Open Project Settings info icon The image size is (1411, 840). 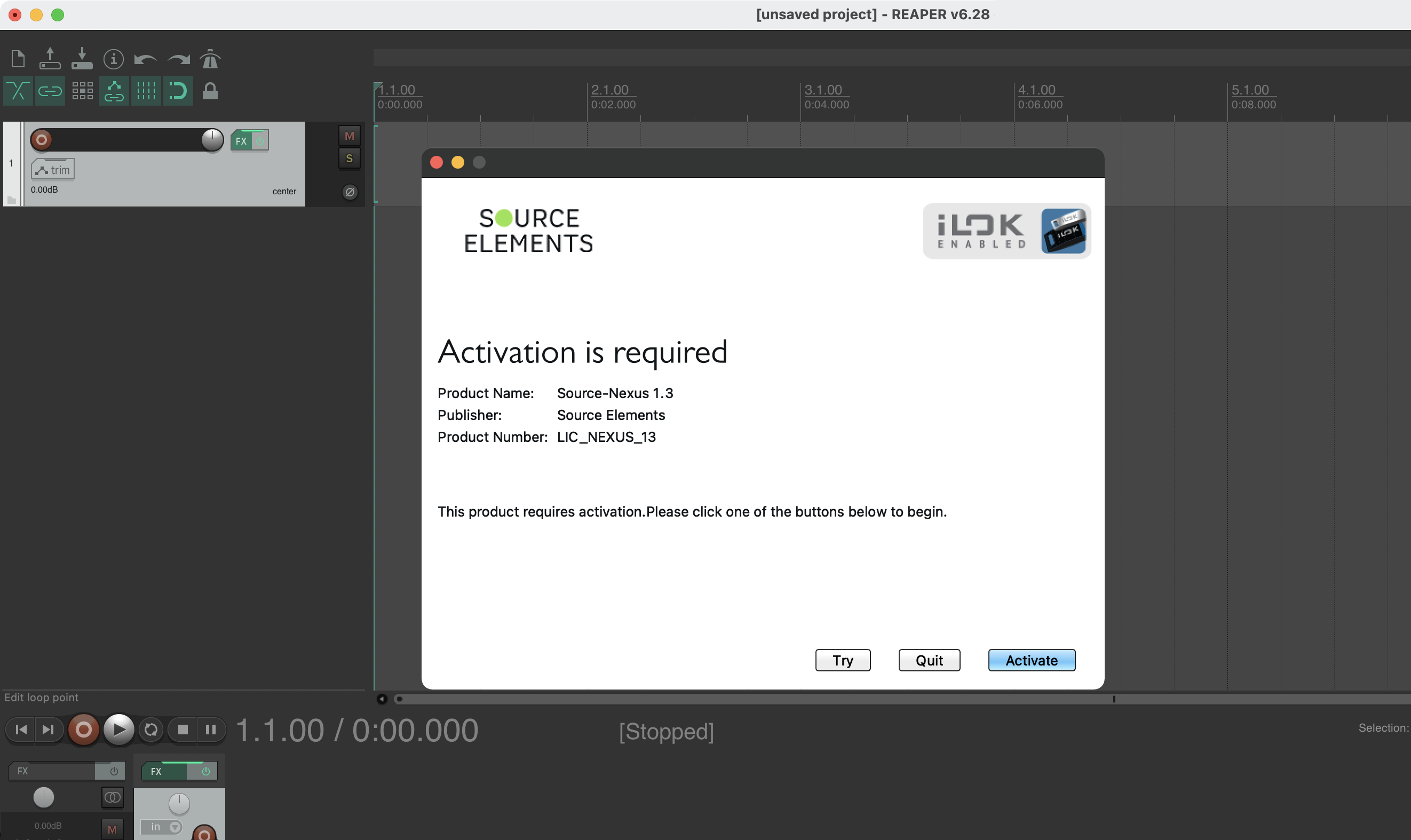click(x=113, y=59)
